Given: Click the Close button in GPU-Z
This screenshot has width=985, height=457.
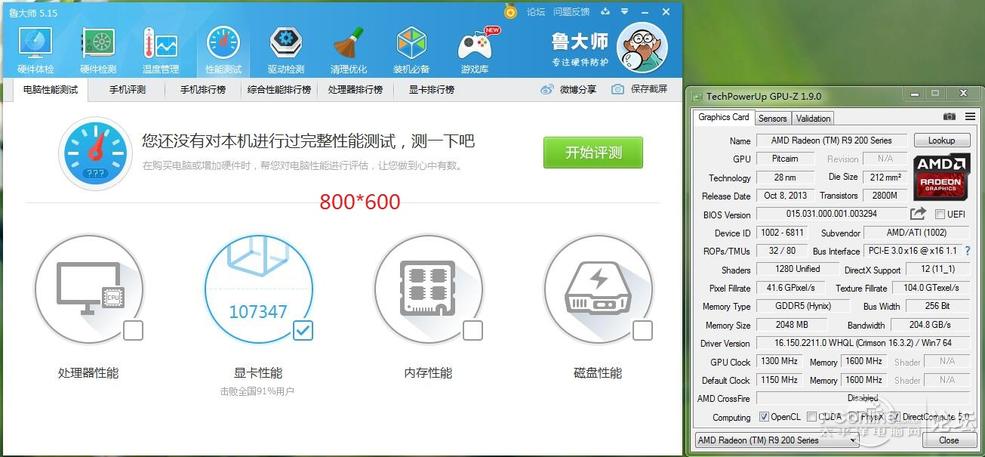Looking at the screenshot, I should [x=949, y=440].
